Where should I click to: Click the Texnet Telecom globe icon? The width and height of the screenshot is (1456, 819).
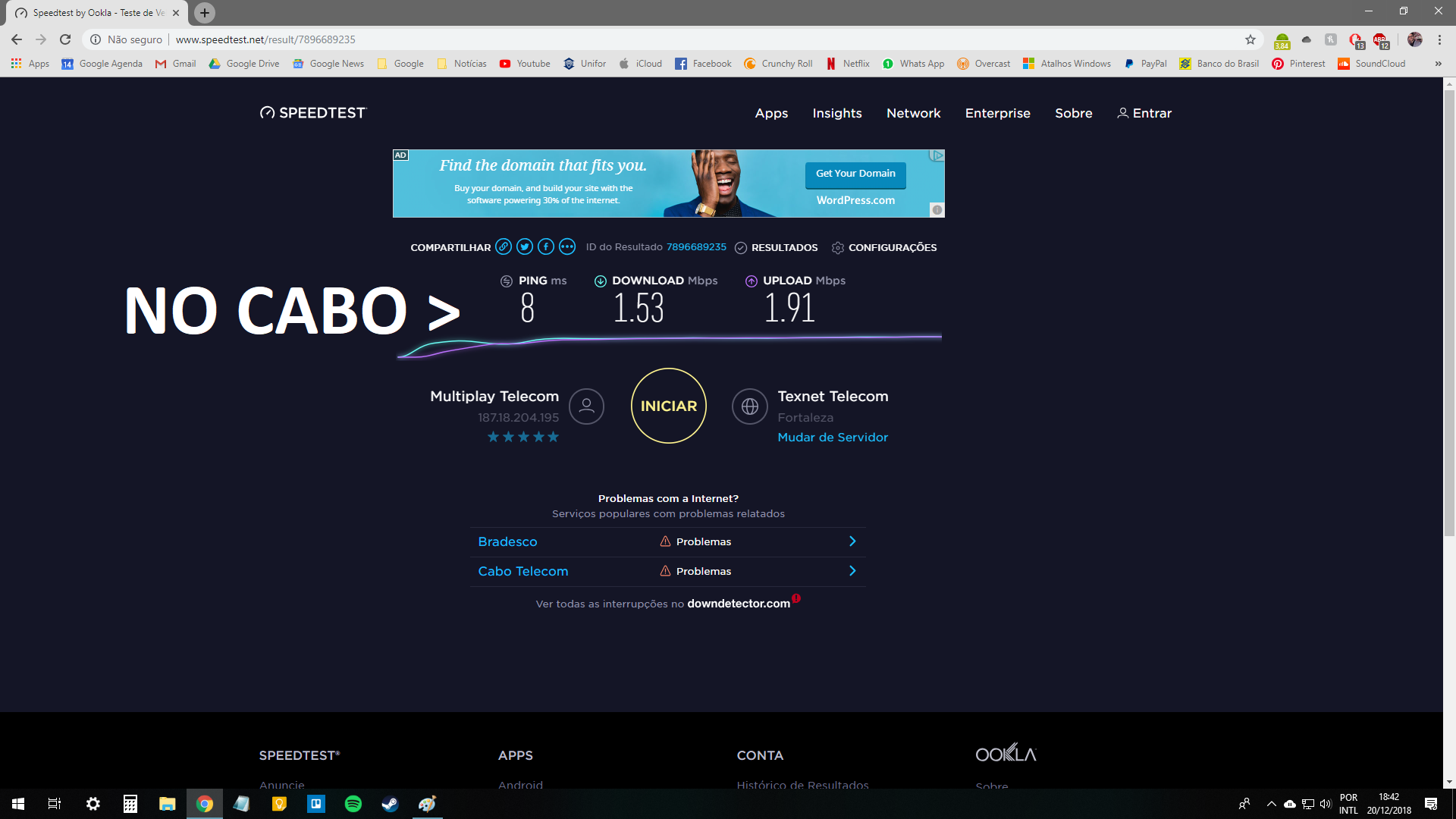750,406
